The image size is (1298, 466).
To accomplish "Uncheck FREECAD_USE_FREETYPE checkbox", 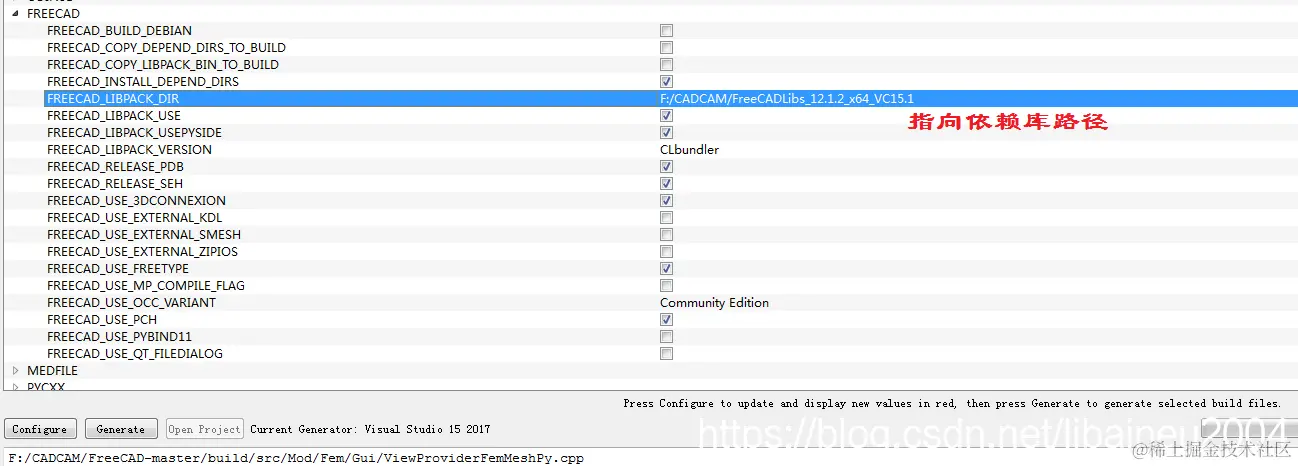I will tap(666, 269).
